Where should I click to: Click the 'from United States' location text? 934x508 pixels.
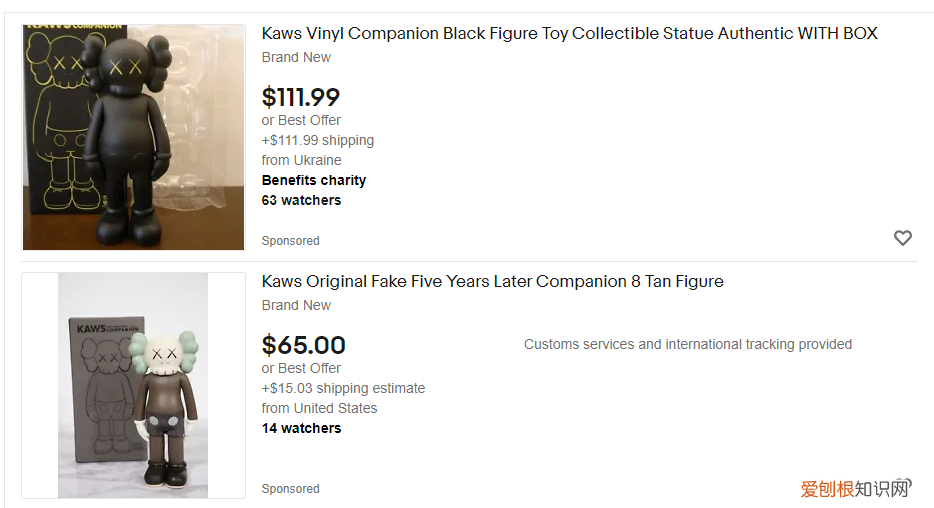pyautogui.click(x=319, y=408)
